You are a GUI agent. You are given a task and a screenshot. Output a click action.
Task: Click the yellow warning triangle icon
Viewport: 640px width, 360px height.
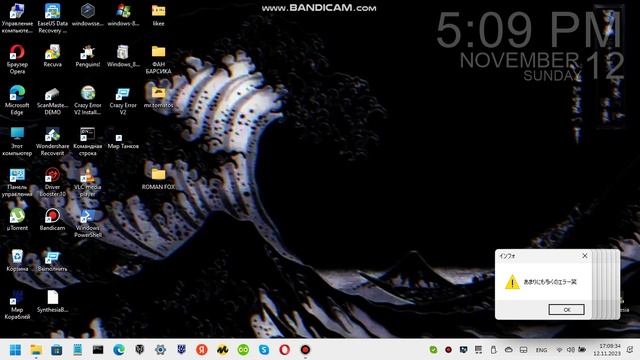(512, 282)
